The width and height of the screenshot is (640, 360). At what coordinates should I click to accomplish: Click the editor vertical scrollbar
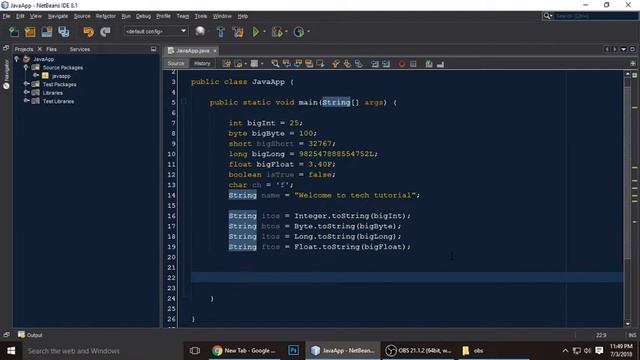click(x=628, y=198)
